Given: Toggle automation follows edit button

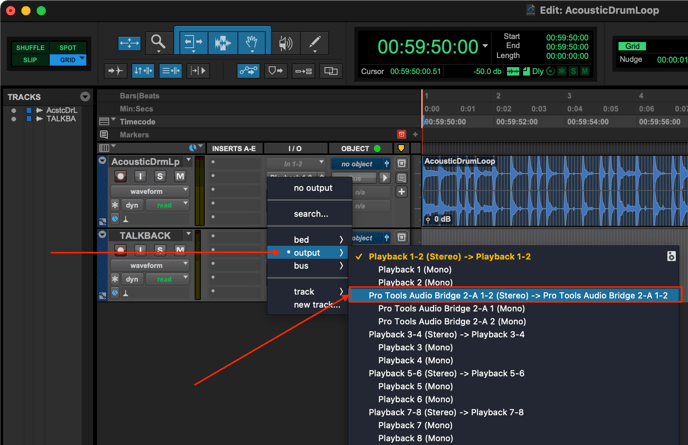Looking at the screenshot, I should pos(248,71).
